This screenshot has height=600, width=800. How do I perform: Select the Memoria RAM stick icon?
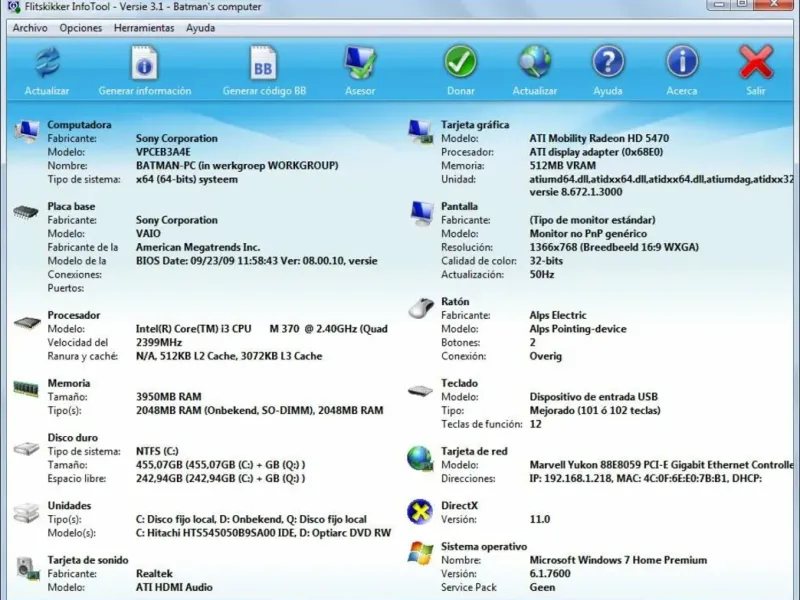click(x=26, y=389)
